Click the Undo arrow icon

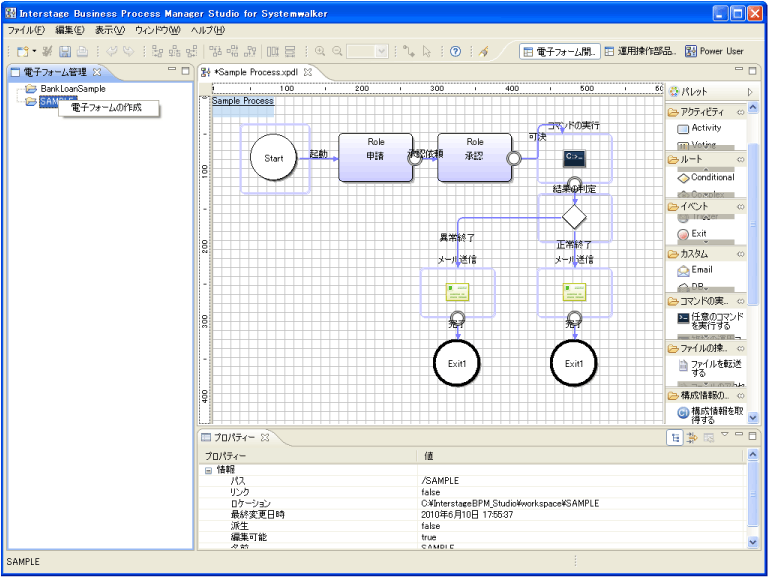[x=112, y=51]
